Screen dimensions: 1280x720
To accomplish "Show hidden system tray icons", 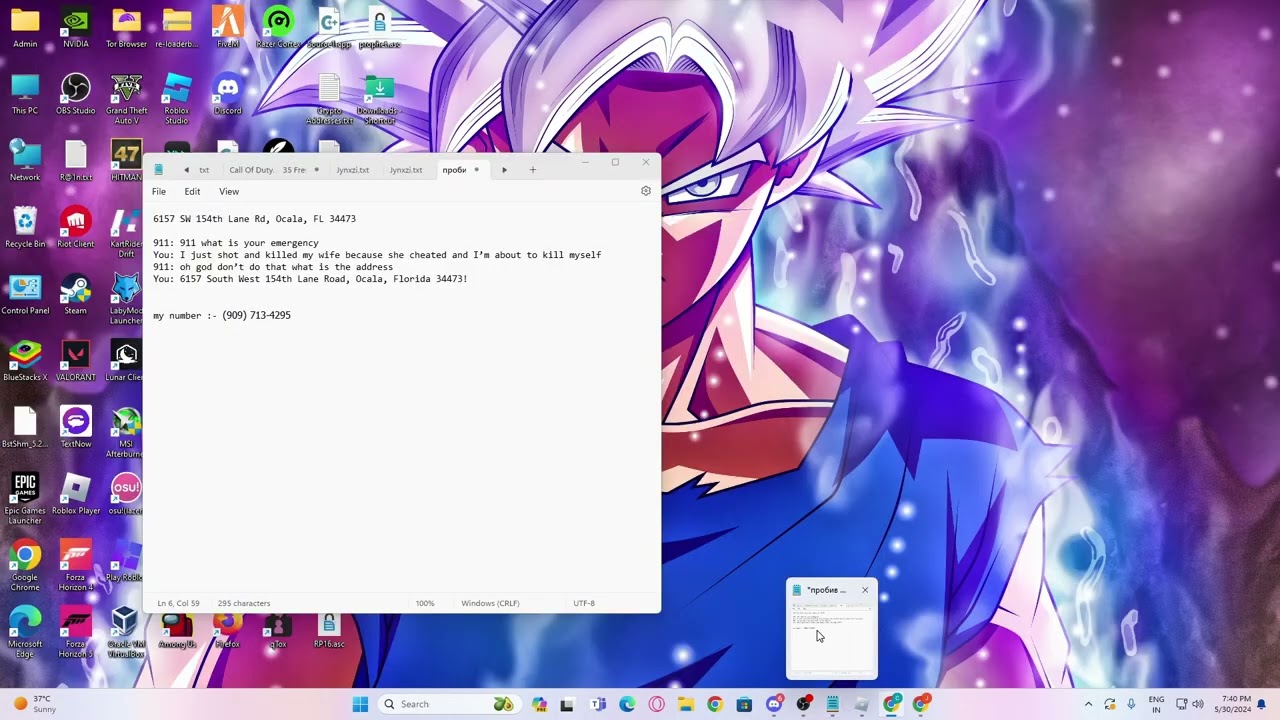I will coord(1088,704).
